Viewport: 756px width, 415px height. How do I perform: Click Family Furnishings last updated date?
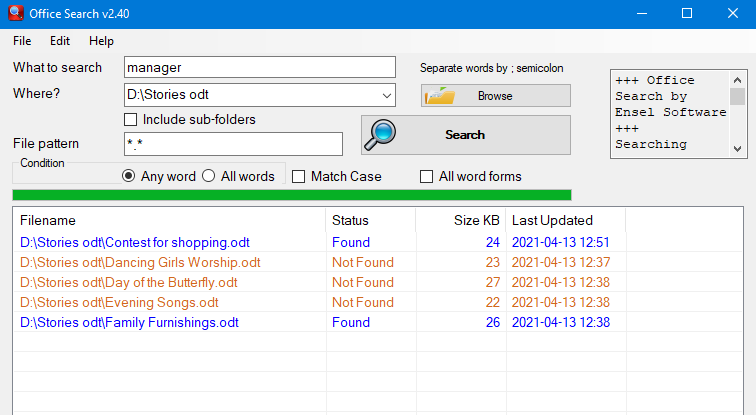click(x=561, y=322)
